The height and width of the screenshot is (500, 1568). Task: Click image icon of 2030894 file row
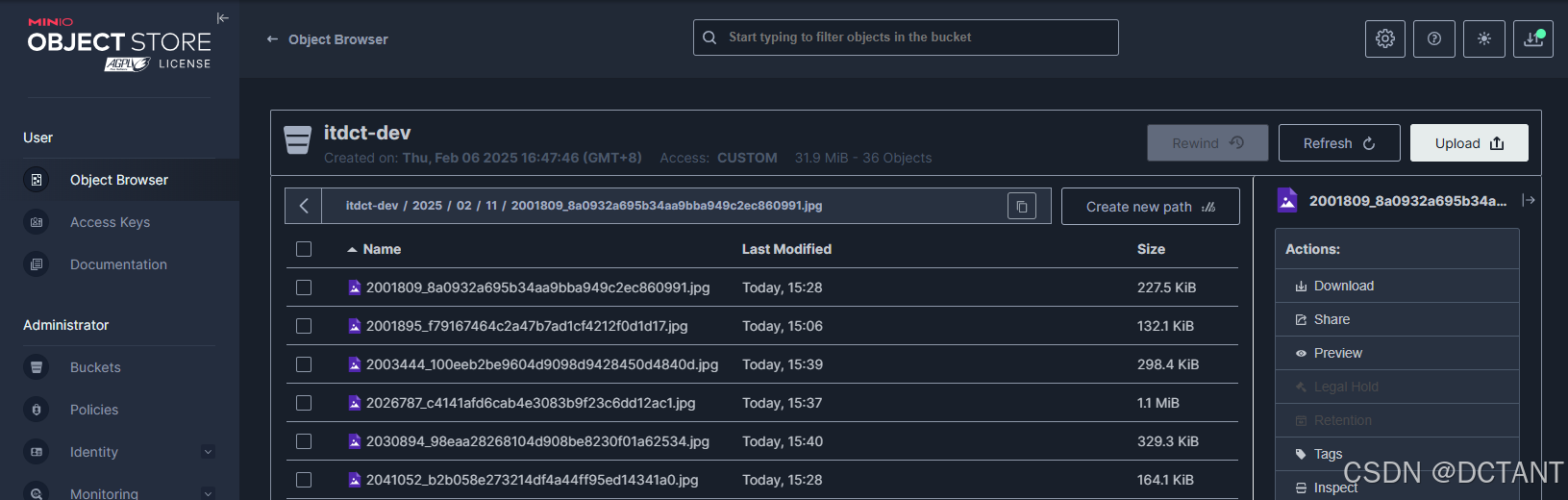(355, 441)
